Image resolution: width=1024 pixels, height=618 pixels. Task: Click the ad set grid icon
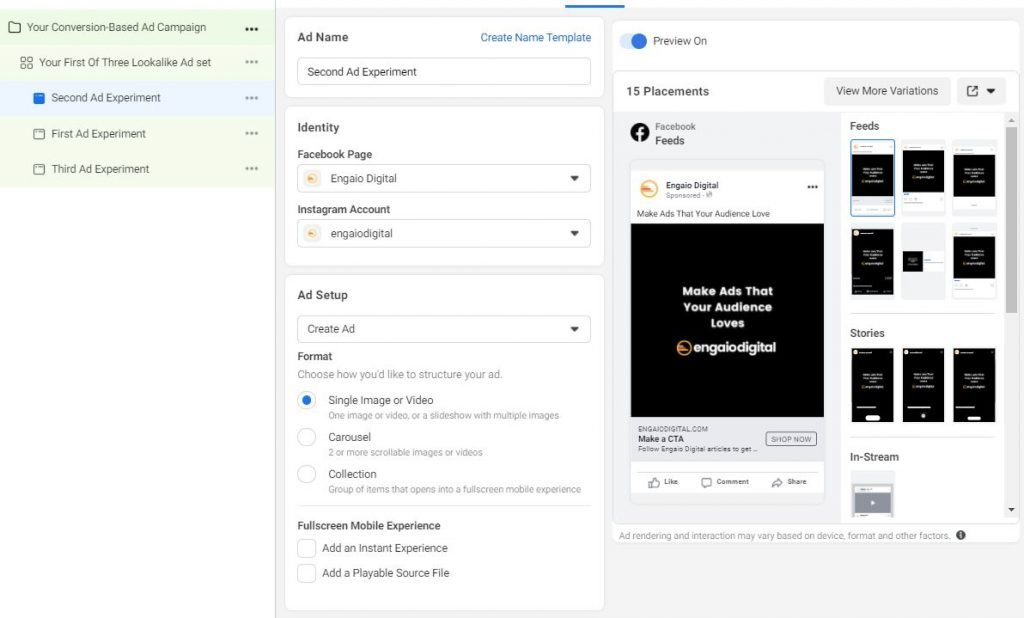coord(26,63)
